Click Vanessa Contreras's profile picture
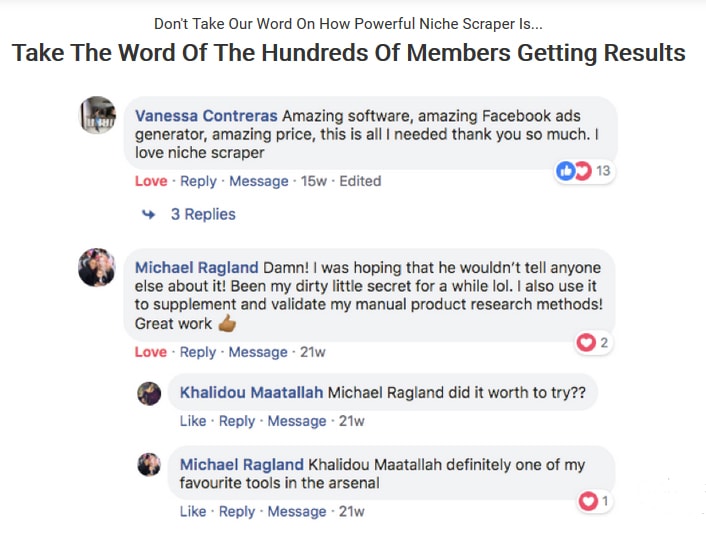 [x=97, y=115]
